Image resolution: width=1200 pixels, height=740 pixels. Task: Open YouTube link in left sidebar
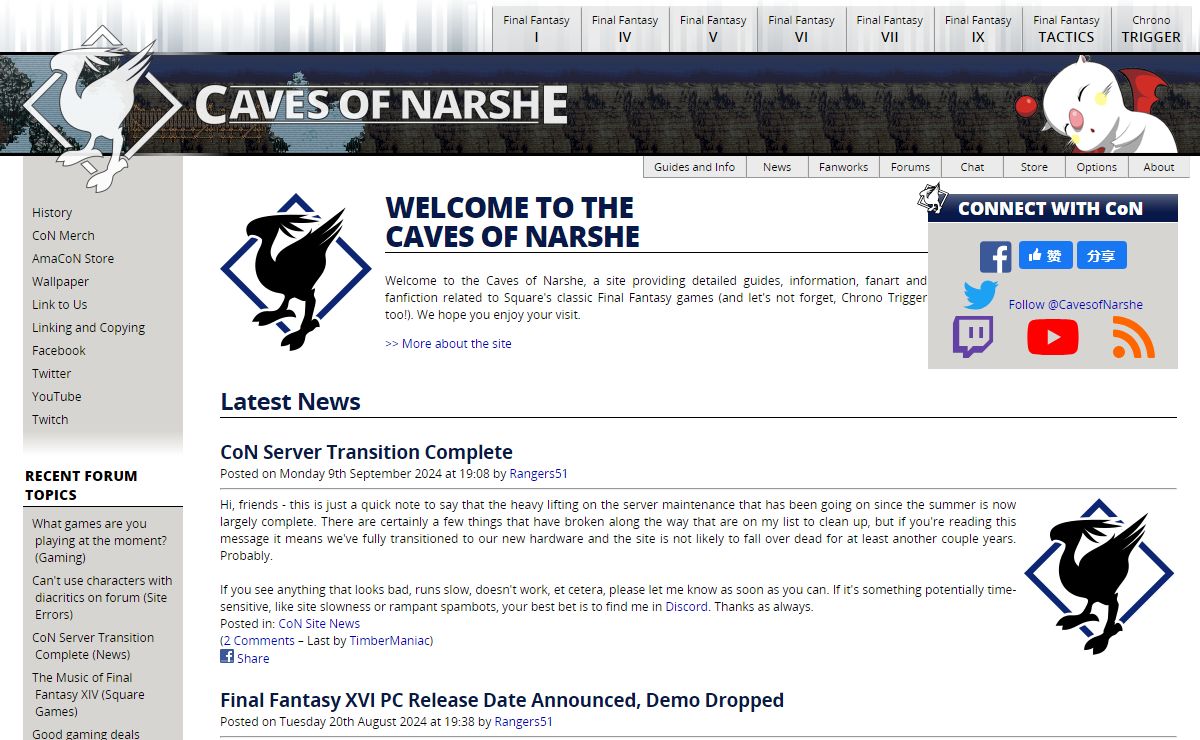pos(56,396)
